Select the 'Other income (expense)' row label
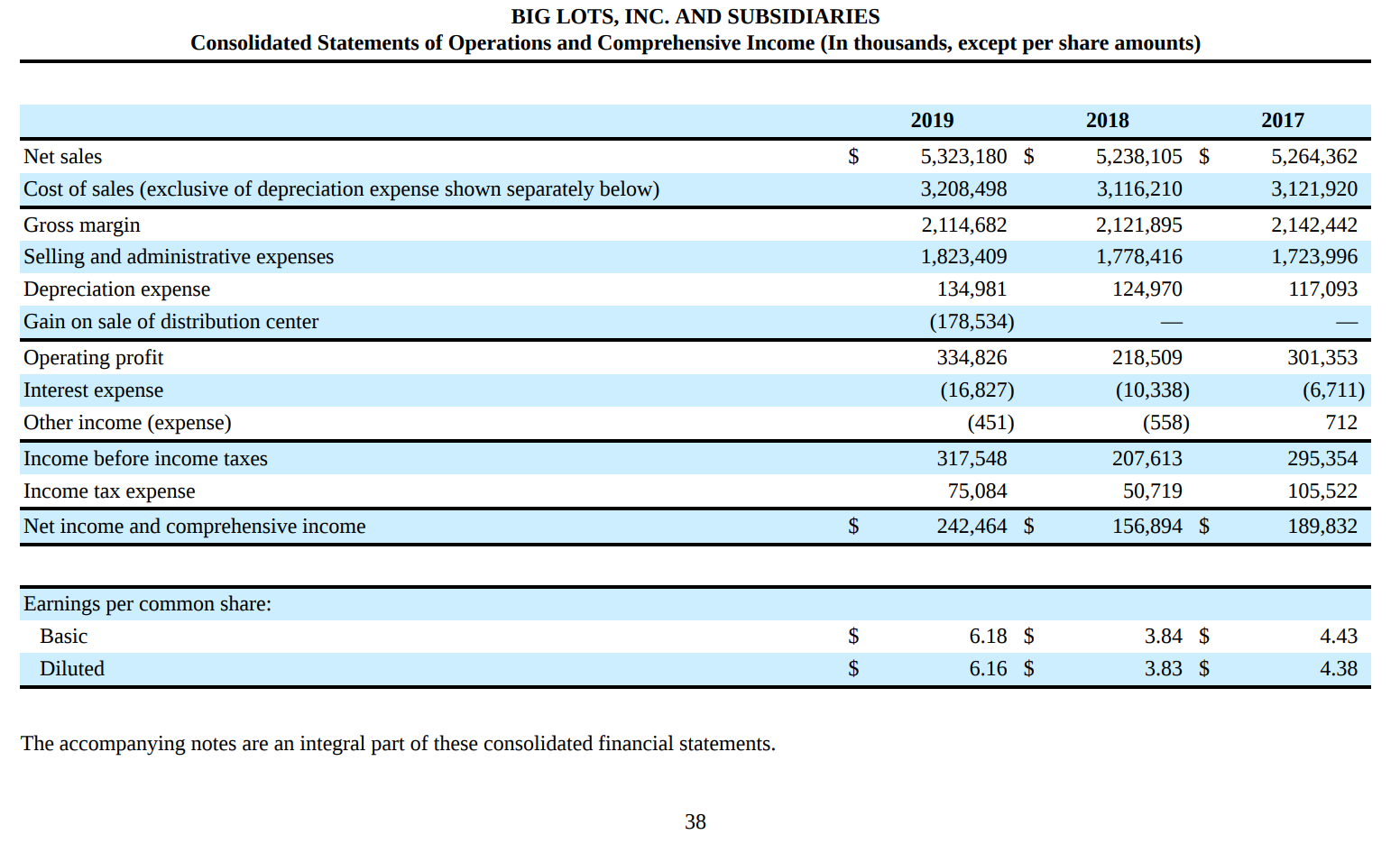Image resolution: width=1400 pixels, height=862 pixels. coord(127,422)
